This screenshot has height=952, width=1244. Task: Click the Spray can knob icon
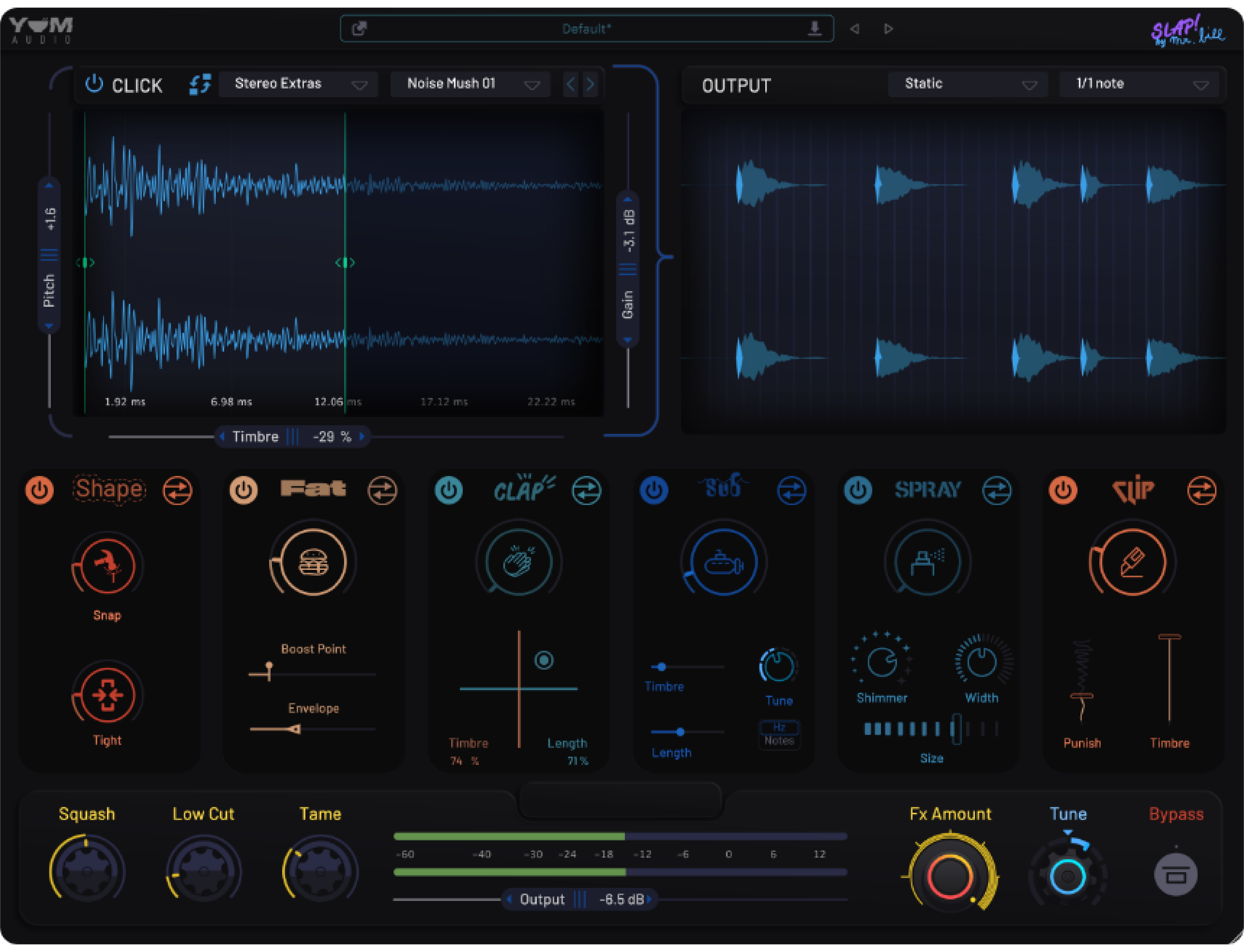point(927,562)
